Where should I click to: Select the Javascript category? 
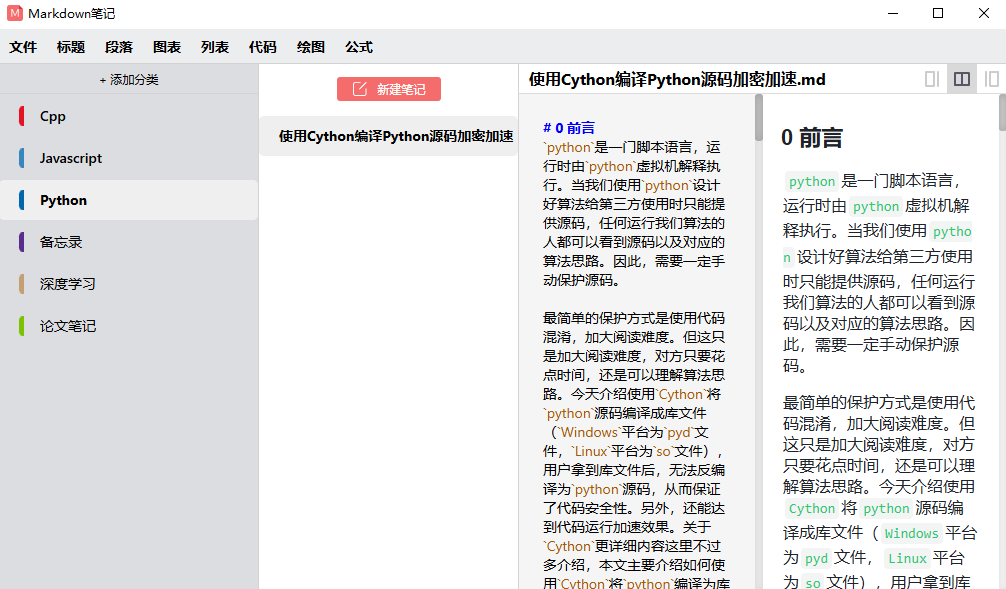click(x=129, y=158)
